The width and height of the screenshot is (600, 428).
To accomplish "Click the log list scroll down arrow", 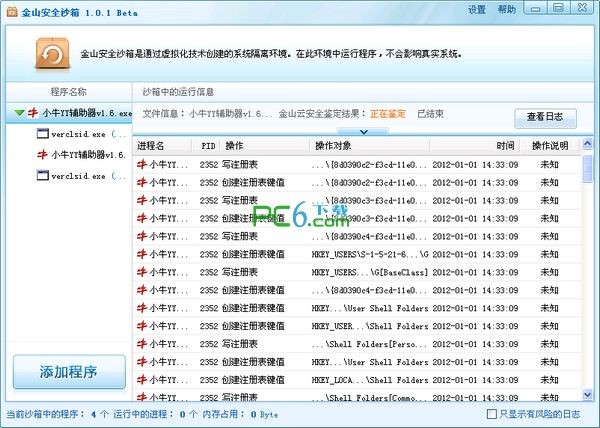I will [x=587, y=394].
